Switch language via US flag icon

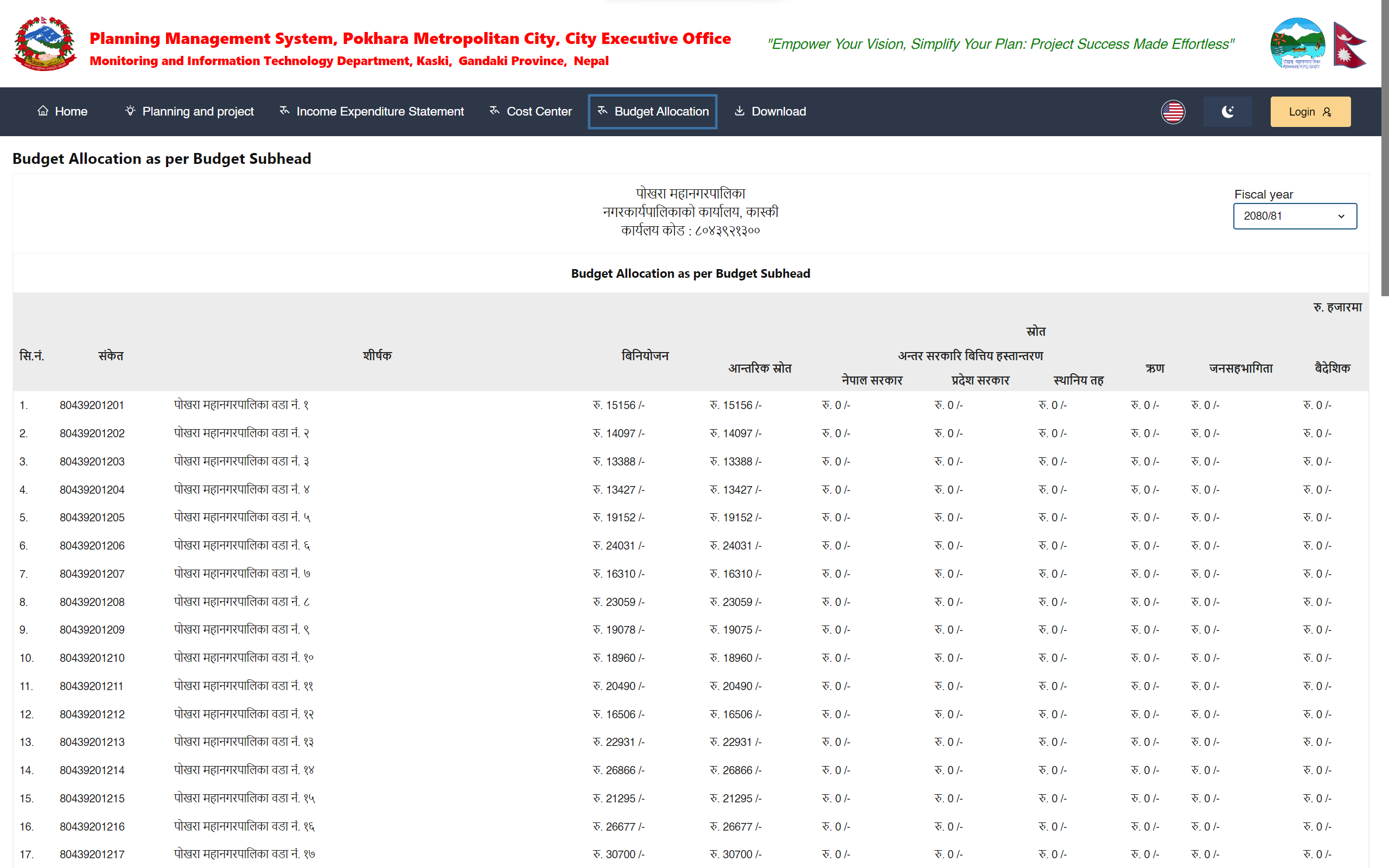pos(1173,112)
